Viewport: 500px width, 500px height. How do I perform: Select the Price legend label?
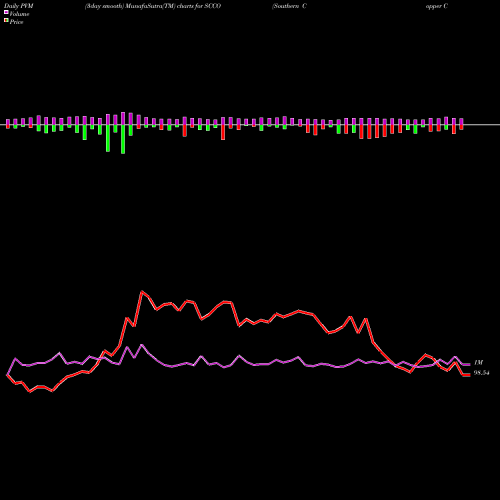(x=16, y=22)
